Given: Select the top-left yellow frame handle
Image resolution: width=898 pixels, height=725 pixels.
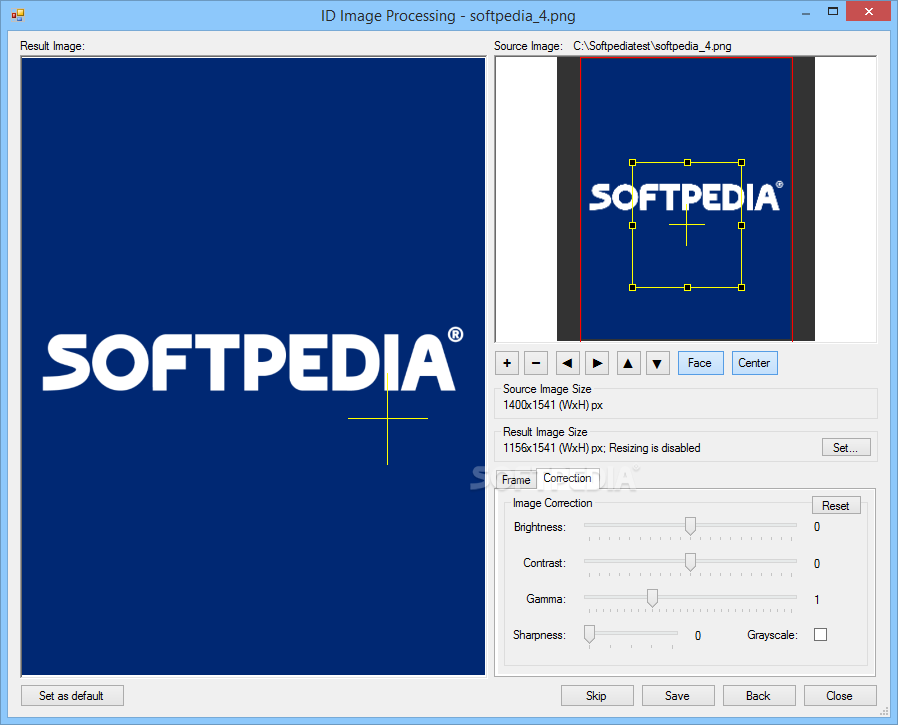Looking at the screenshot, I should pos(632,163).
